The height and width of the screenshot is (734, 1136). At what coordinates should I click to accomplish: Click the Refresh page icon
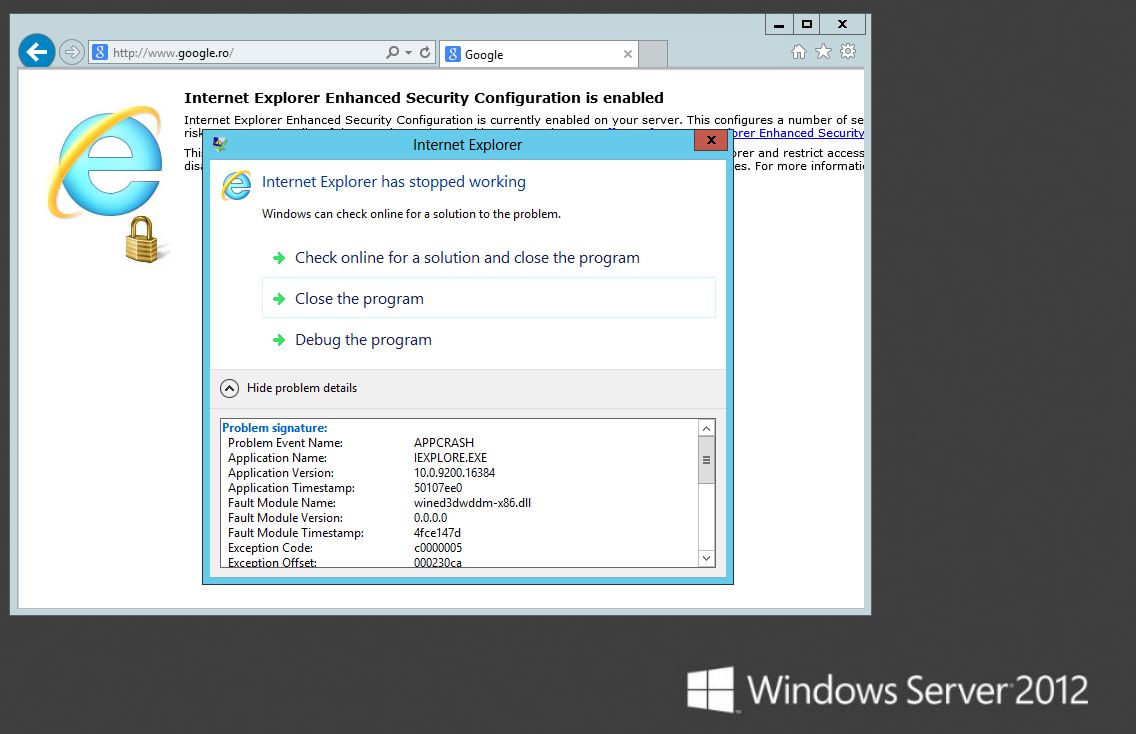pos(425,52)
